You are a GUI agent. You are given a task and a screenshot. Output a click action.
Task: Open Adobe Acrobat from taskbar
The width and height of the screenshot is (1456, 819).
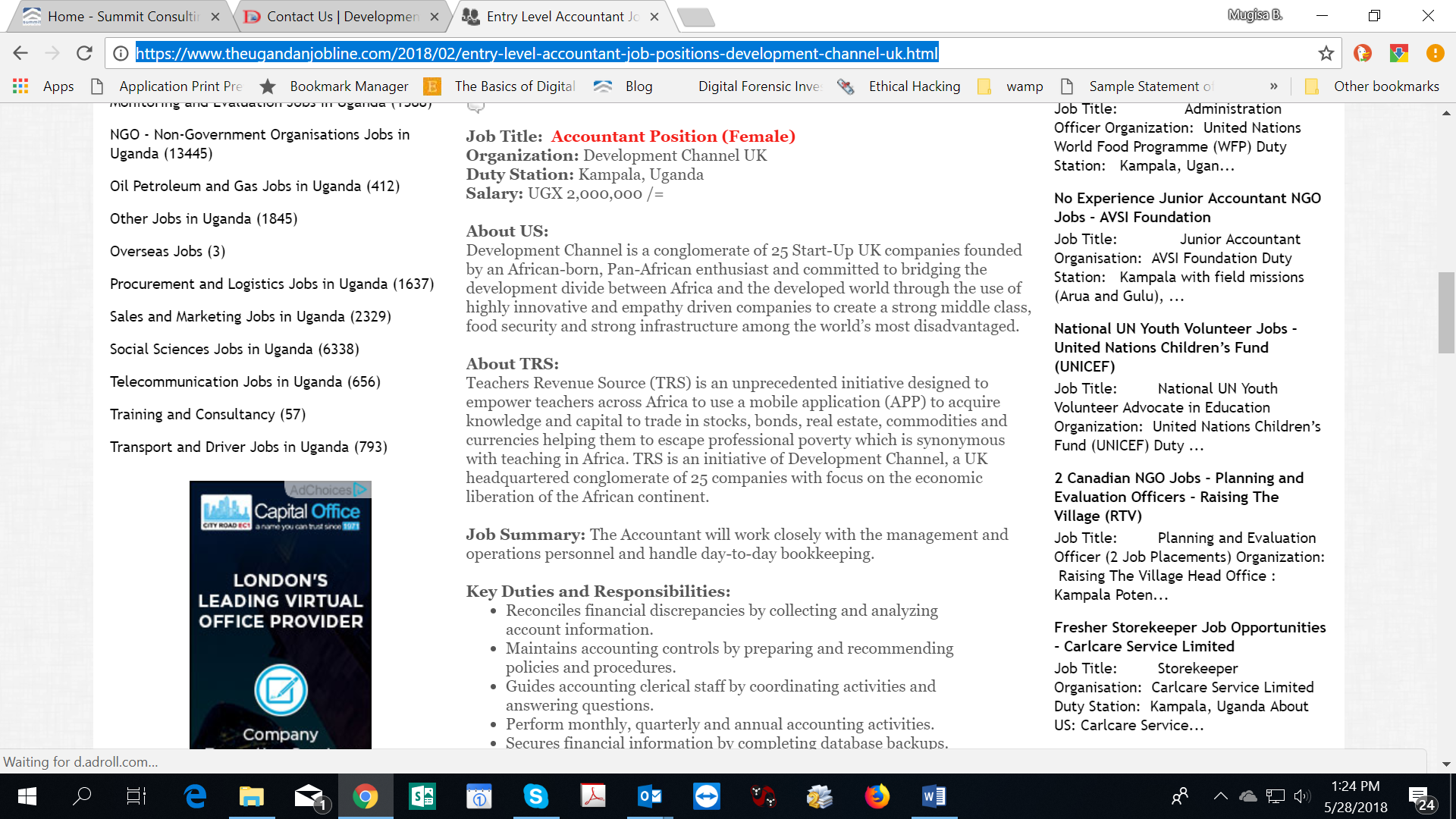pos(592,796)
